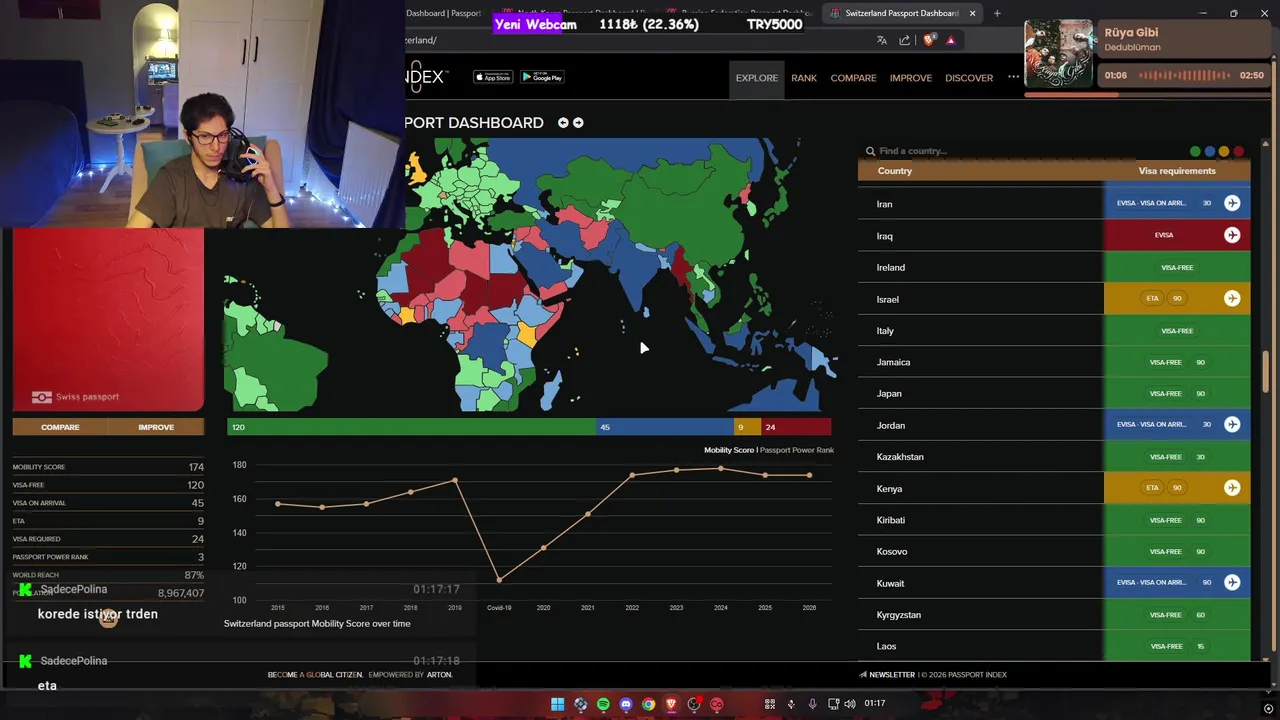1280x720 pixels.
Task: Click BECOME A GLOBAL CITIZEN footer link
Action: 315,675
